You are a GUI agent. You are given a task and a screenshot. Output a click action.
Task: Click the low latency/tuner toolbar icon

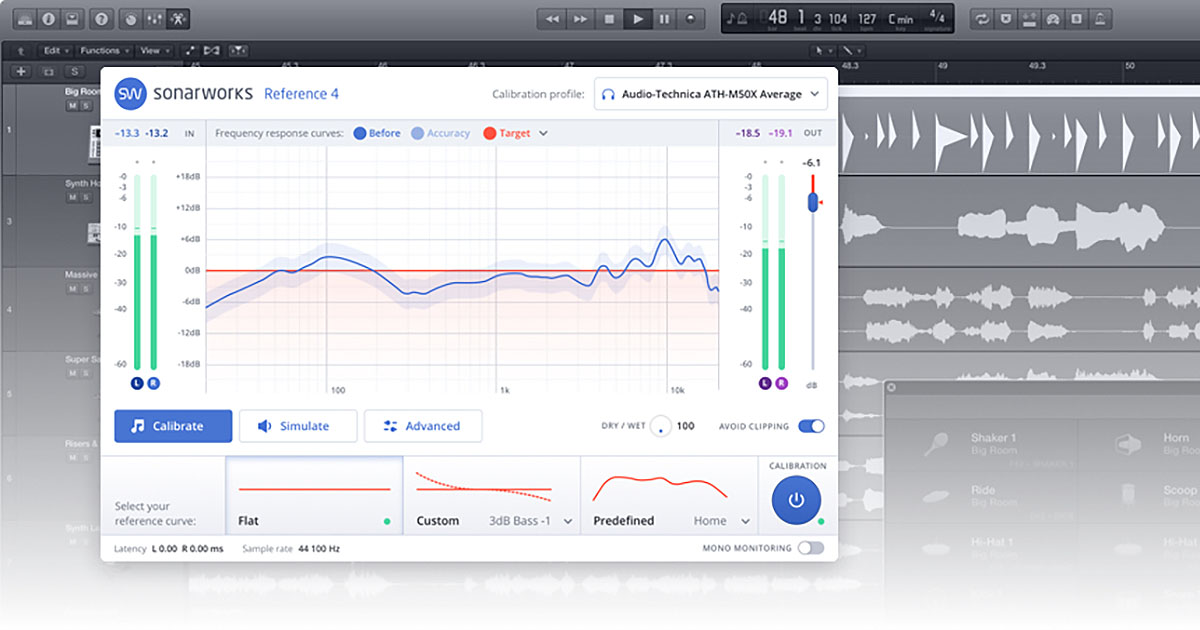[1029, 19]
